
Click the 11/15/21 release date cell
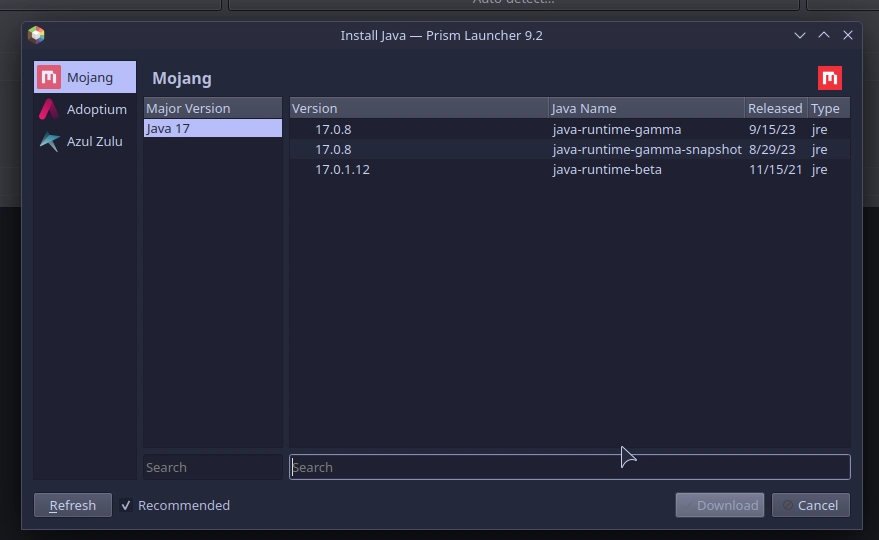click(775, 169)
